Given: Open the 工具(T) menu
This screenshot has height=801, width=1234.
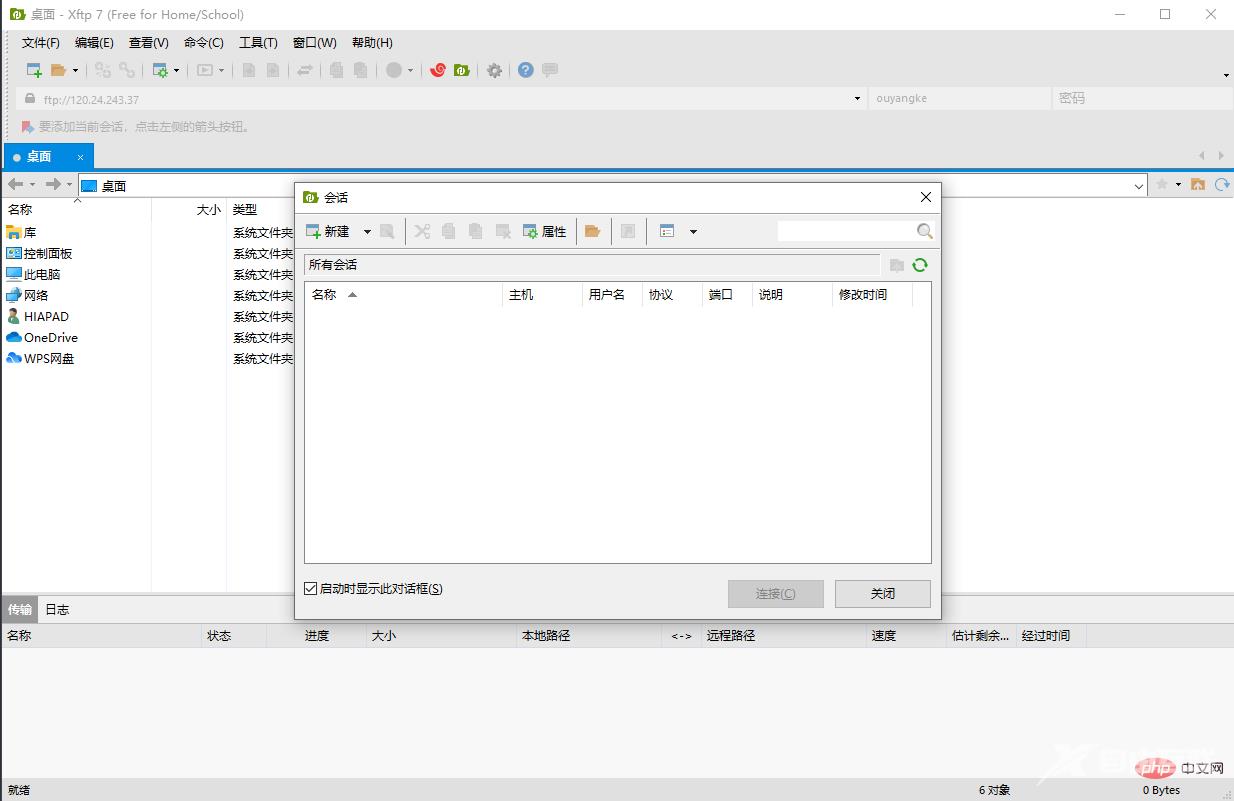Looking at the screenshot, I should pyautogui.click(x=258, y=43).
